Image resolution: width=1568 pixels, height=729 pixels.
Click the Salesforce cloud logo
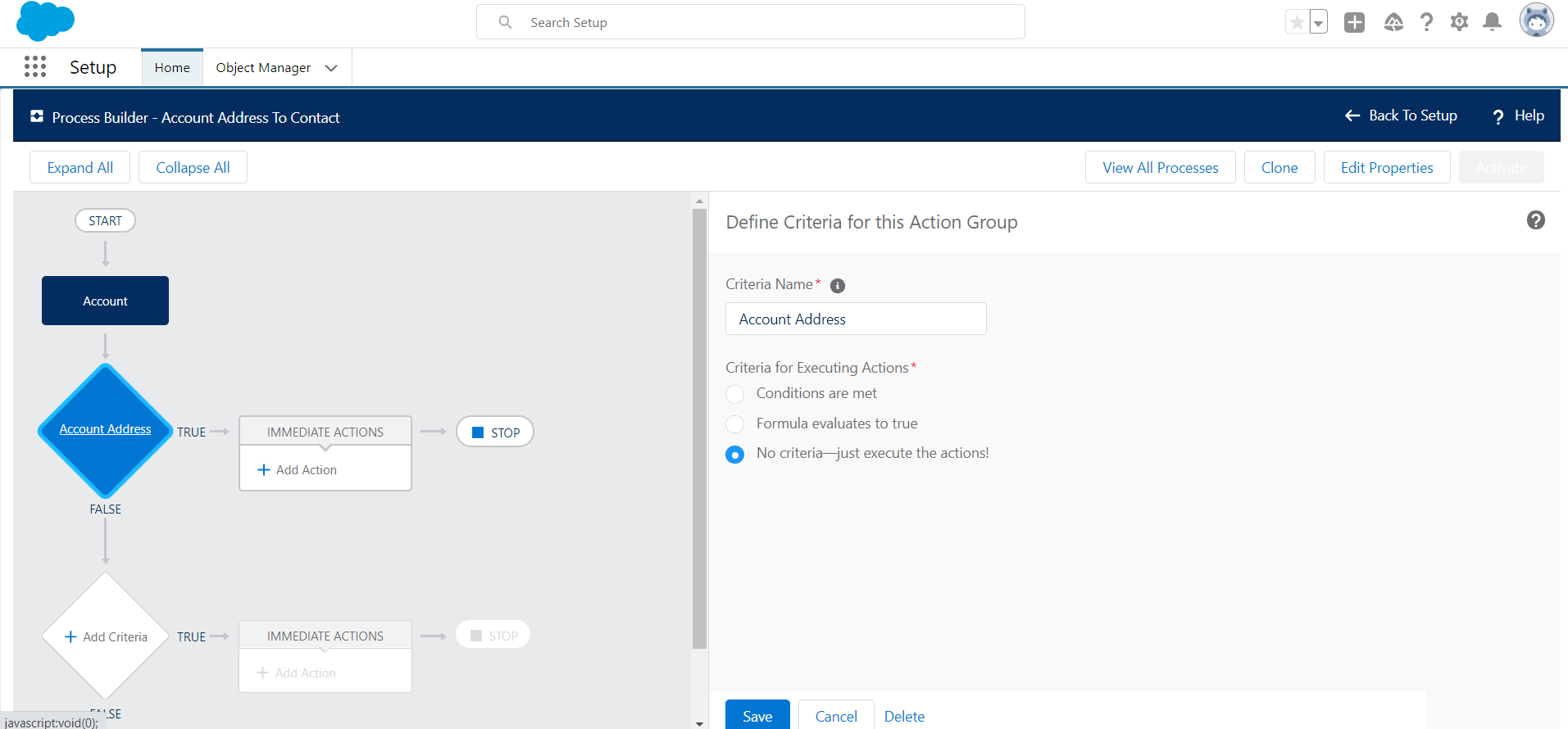coord(45,21)
